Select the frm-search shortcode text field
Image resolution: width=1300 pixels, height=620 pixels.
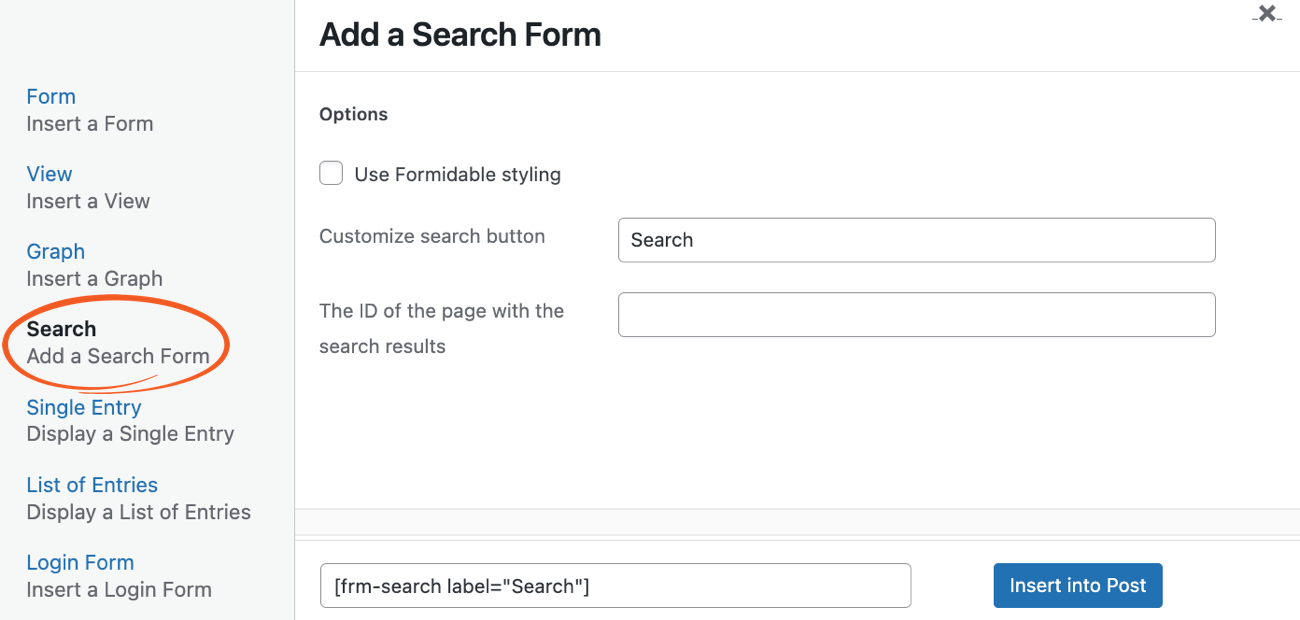(x=615, y=585)
